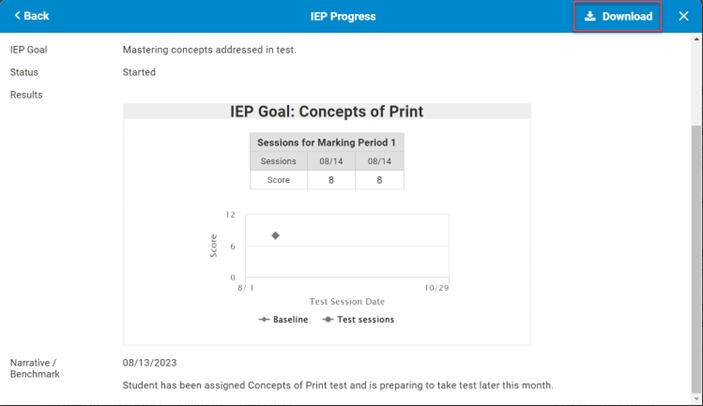Click the download arrow icon
This screenshot has width=703, height=406.
pos(590,16)
